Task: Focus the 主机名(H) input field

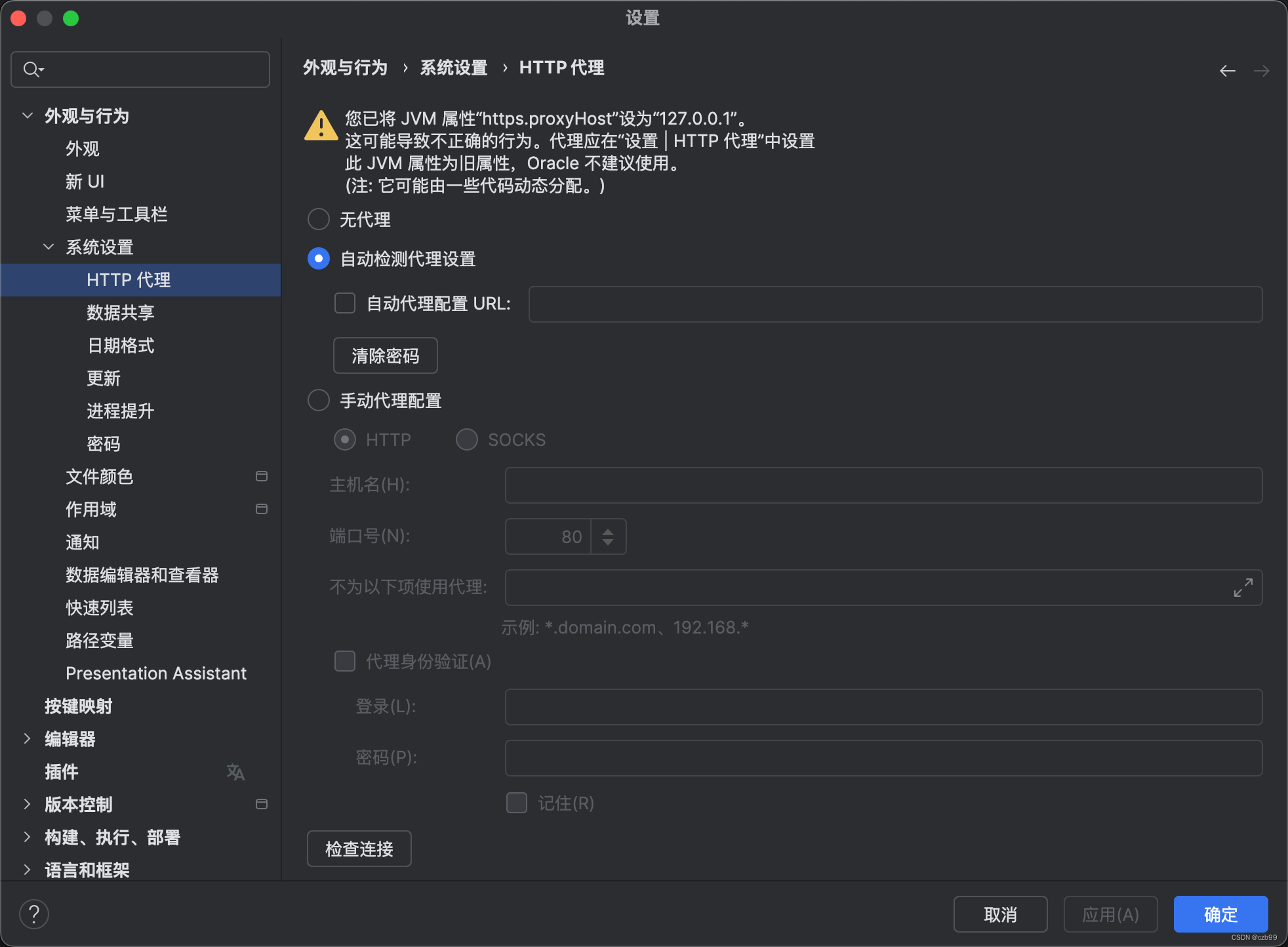Action: (883, 485)
